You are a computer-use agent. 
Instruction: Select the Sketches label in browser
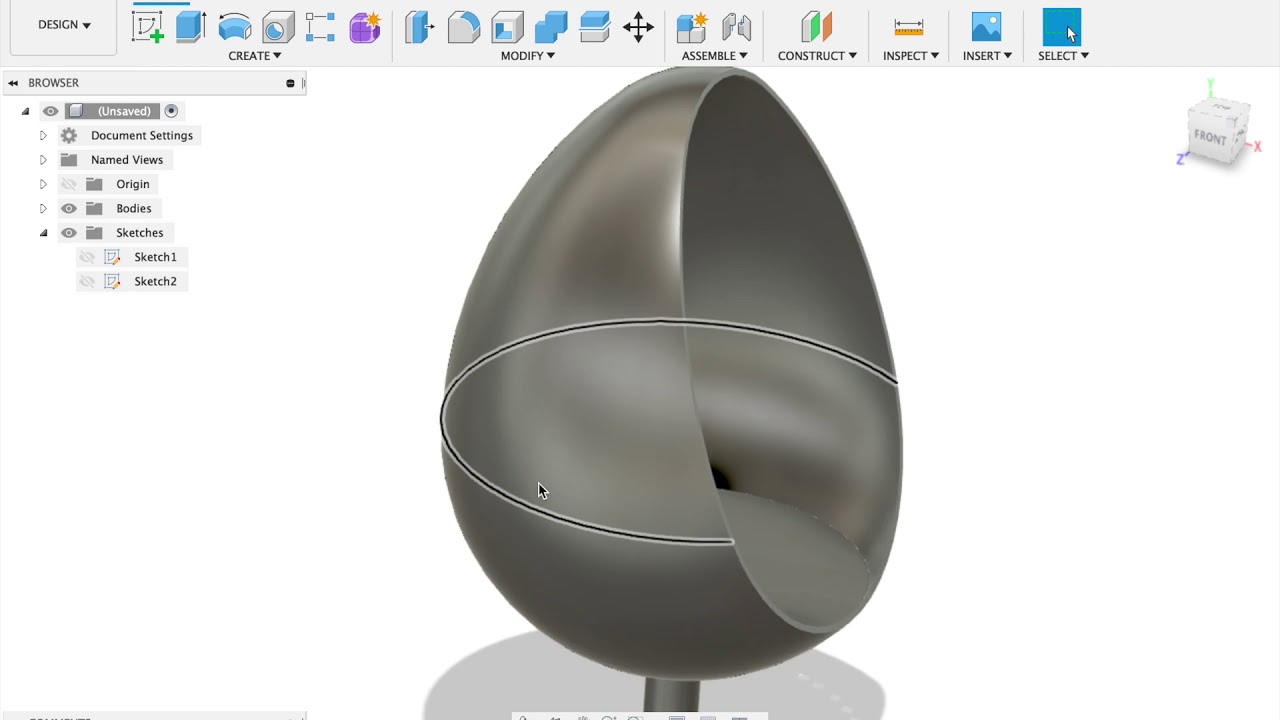pos(139,233)
